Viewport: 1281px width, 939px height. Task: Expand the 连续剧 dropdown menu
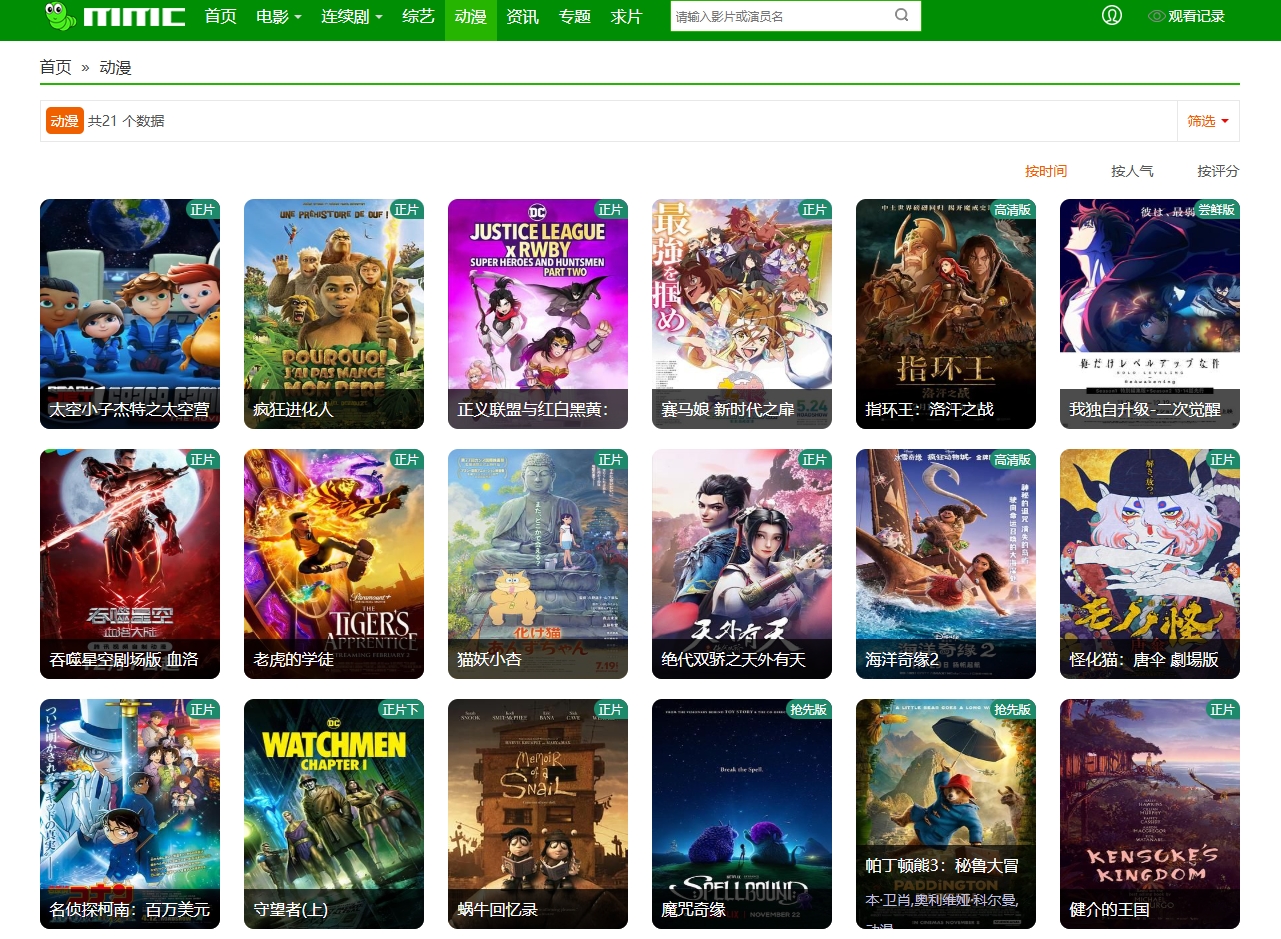352,16
